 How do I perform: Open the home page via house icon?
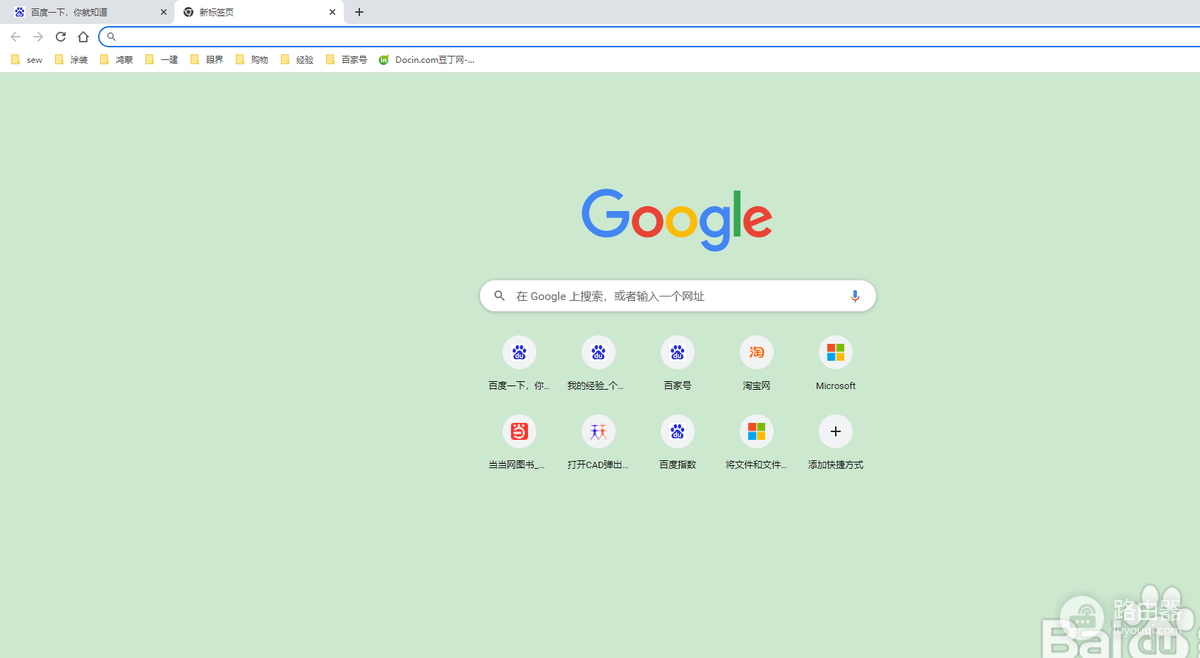[x=83, y=37]
